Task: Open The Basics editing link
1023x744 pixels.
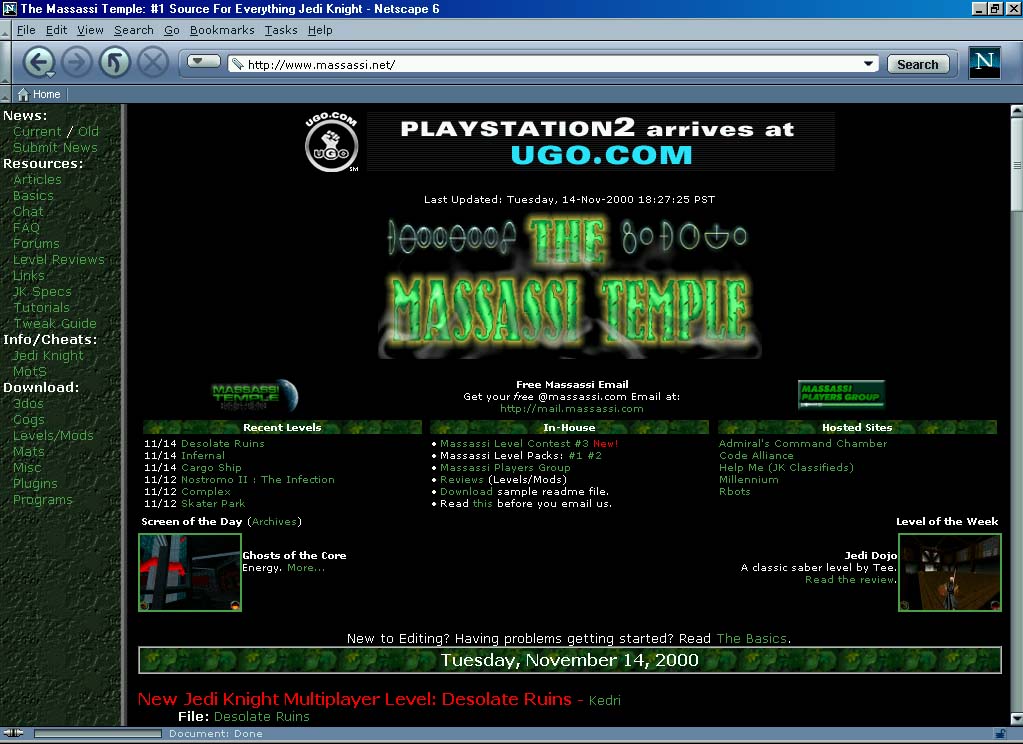Action: click(x=752, y=638)
